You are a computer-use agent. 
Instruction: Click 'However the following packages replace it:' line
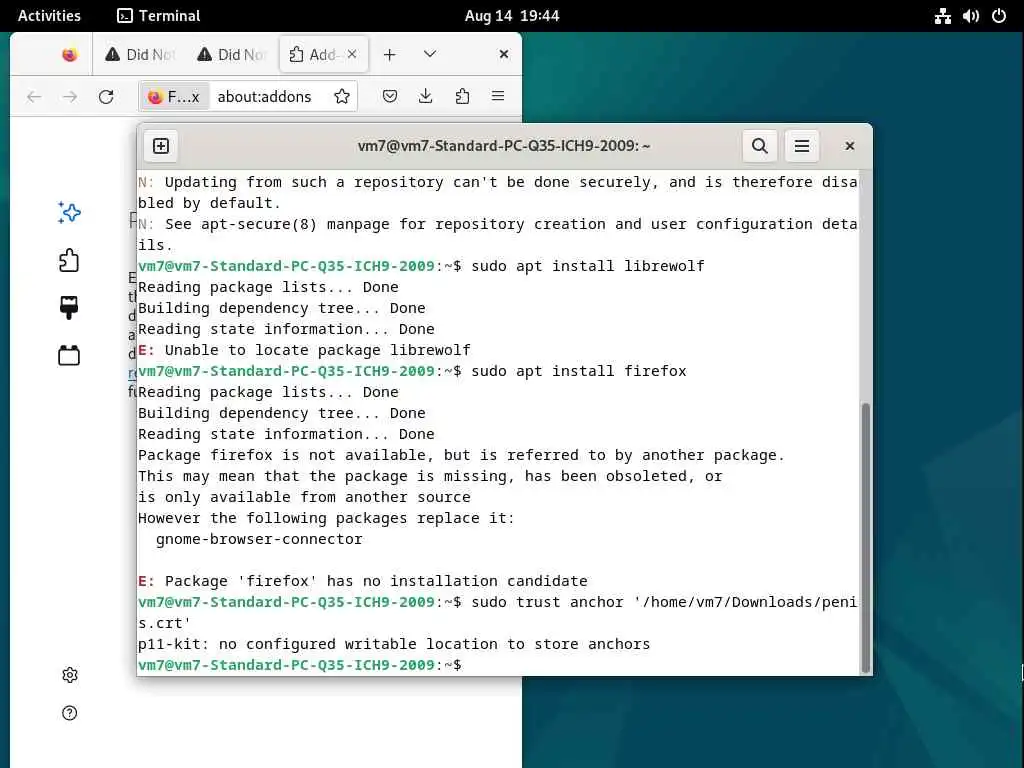pyautogui.click(x=326, y=519)
